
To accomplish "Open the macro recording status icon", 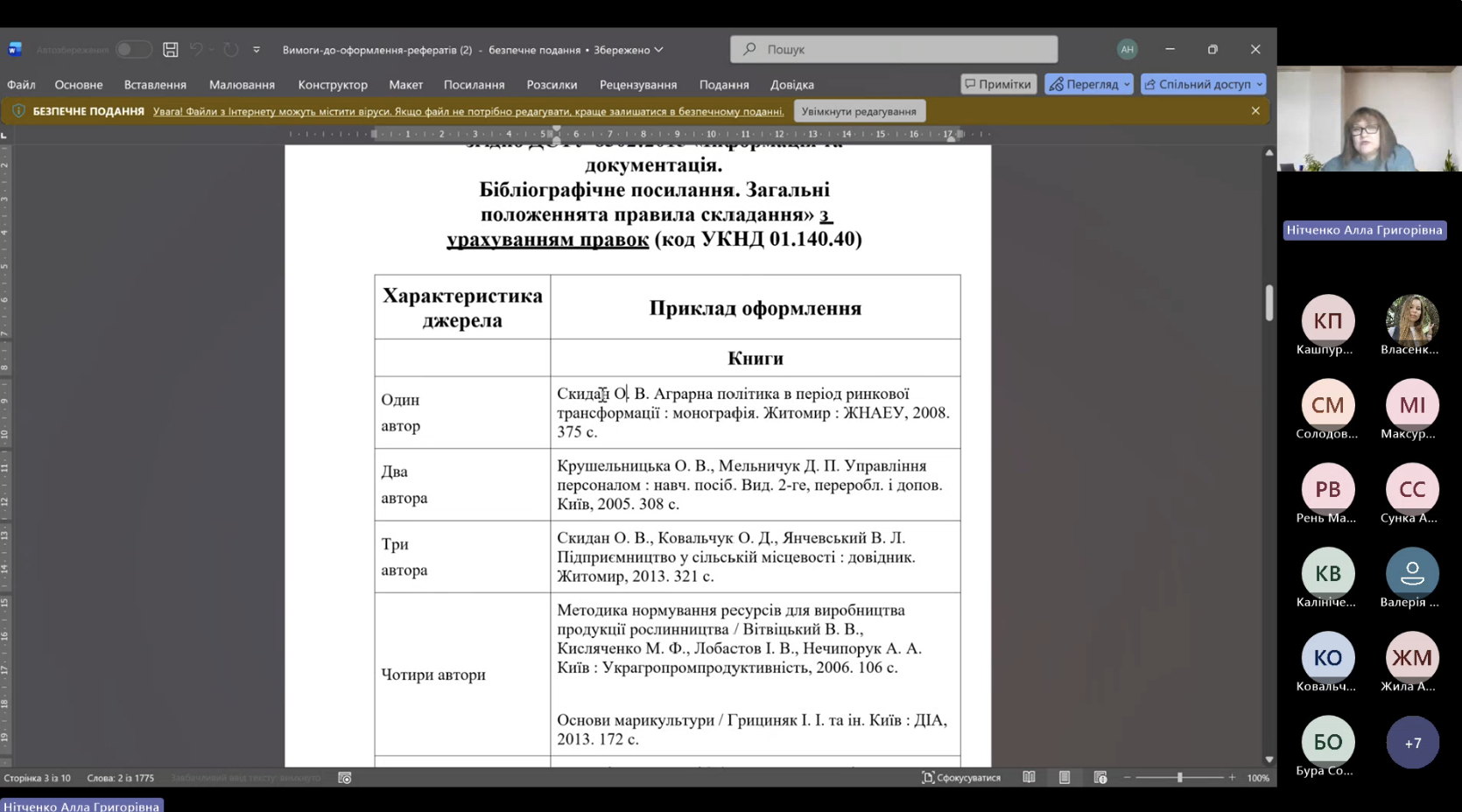I will pyautogui.click(x=345, y=778).
